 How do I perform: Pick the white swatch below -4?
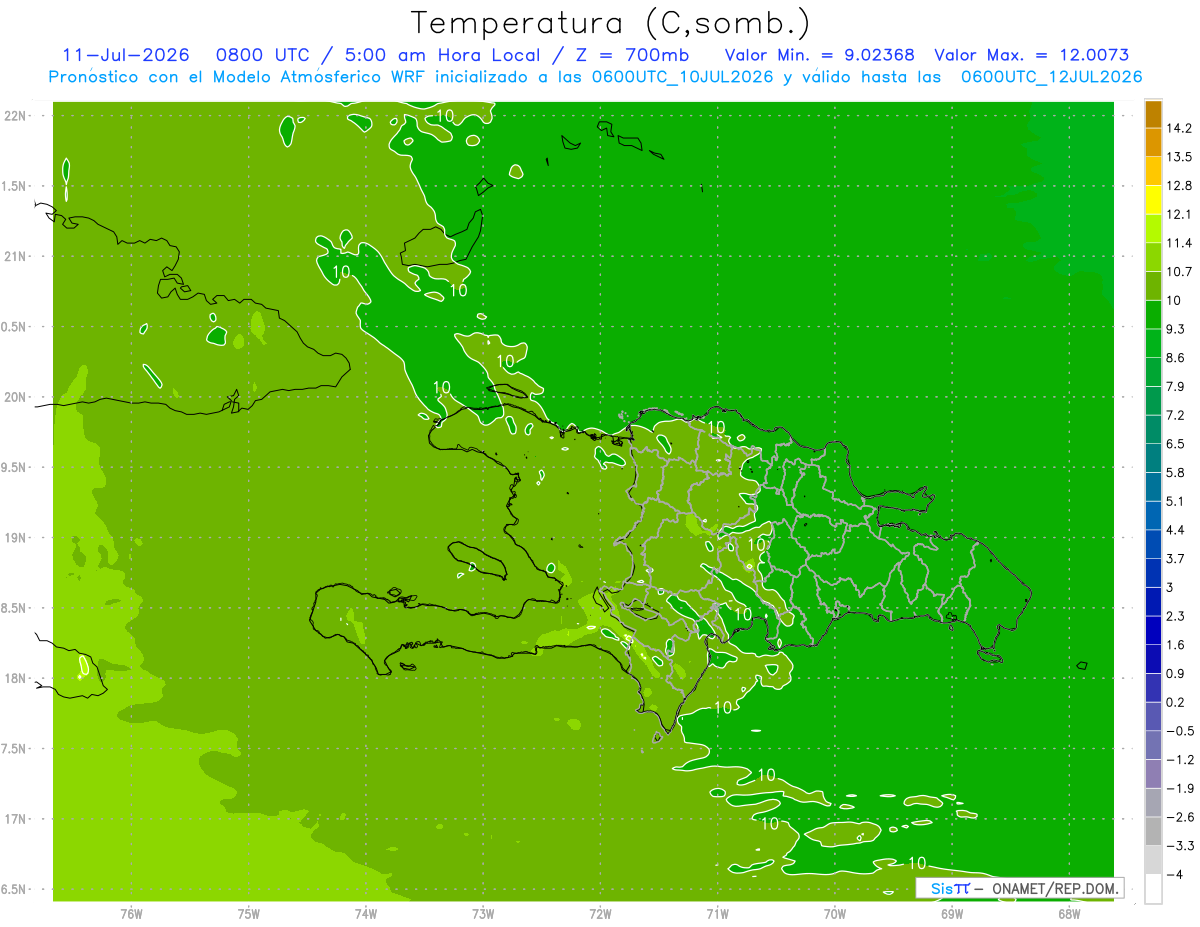point(1153,889)
